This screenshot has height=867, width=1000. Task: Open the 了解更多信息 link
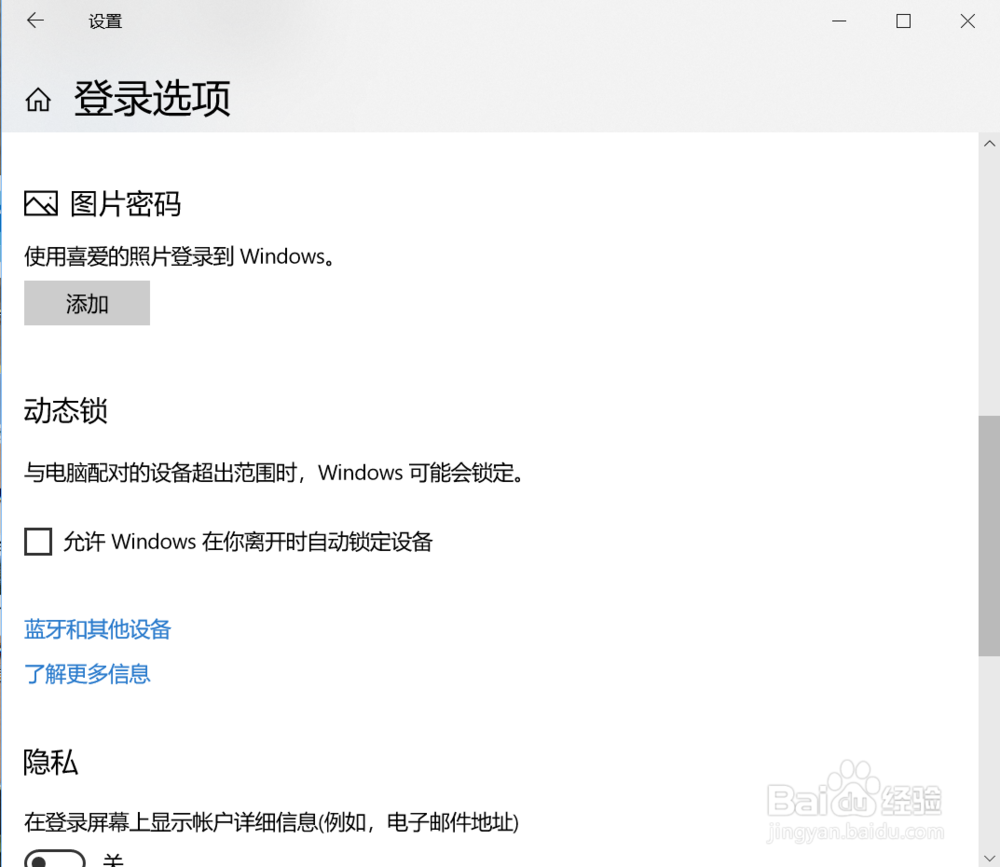click(x=87, y=674)
